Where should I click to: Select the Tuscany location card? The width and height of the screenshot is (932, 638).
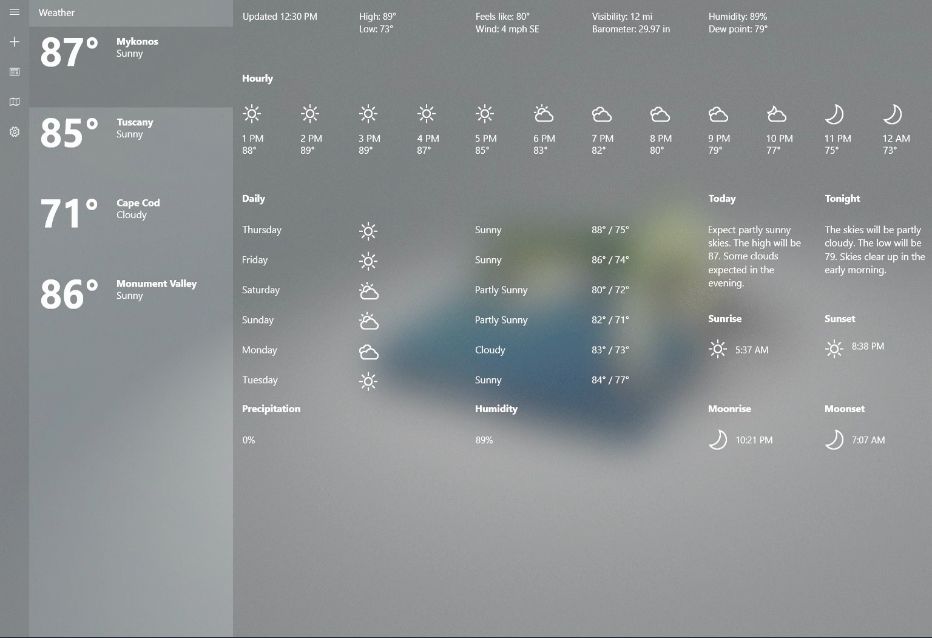click(131, 147)
